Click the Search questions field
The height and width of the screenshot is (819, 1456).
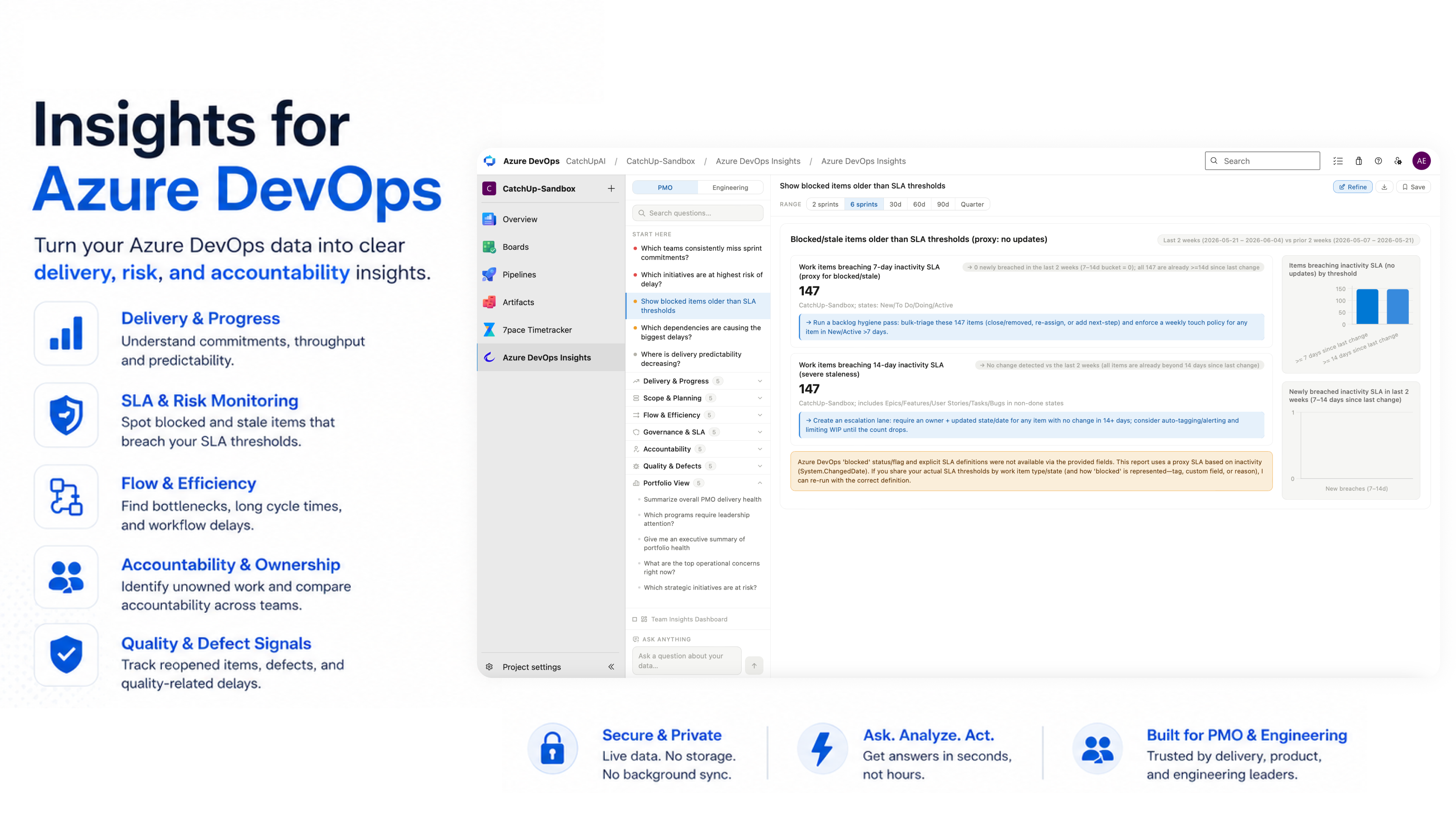(x=698, y=213)
